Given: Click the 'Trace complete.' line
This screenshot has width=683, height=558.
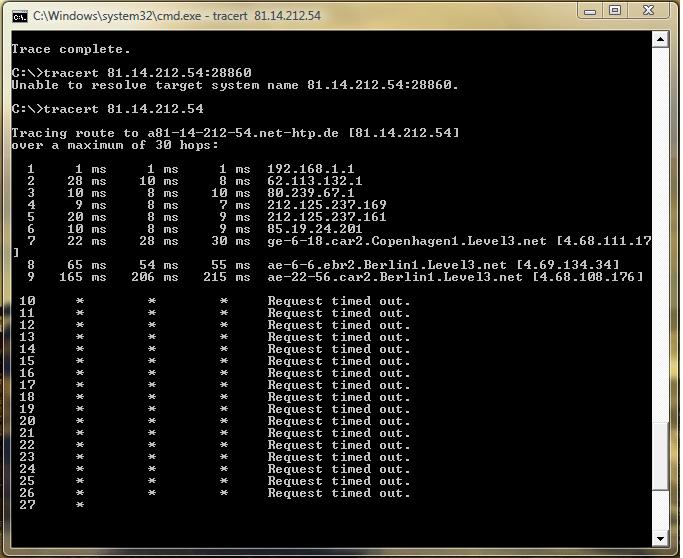Looking at the screenshot, I should [71, 49].
